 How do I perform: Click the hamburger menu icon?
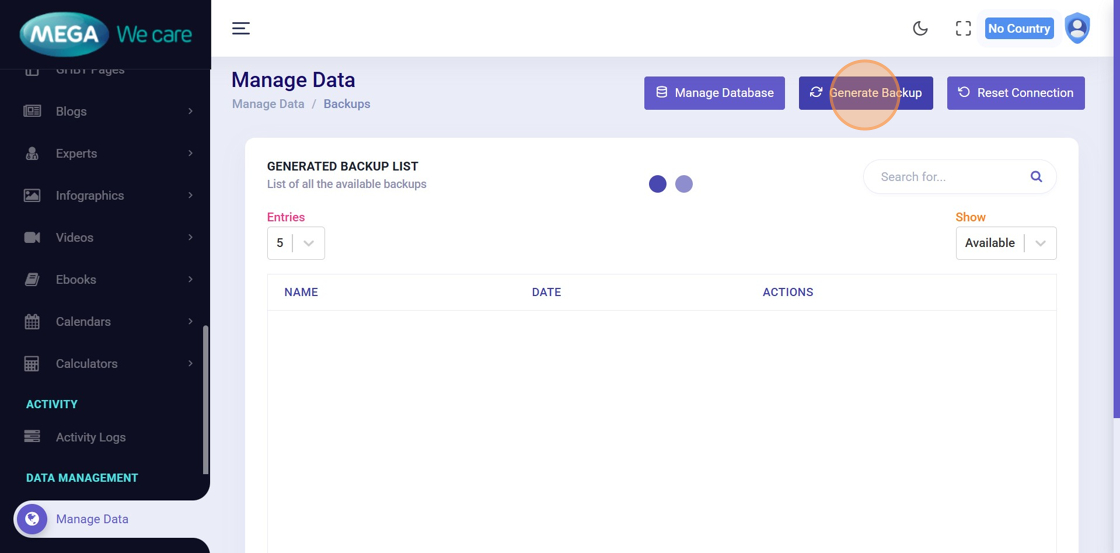tap(241, 28)
